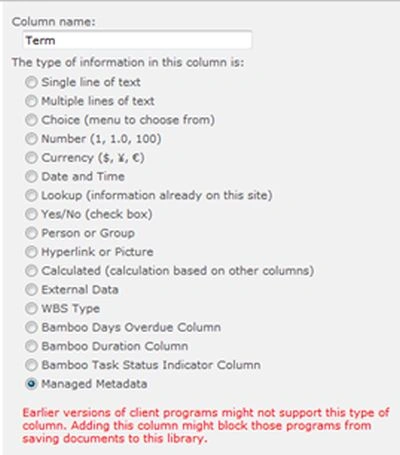Click the Column name text field

(x=137, y=40)
